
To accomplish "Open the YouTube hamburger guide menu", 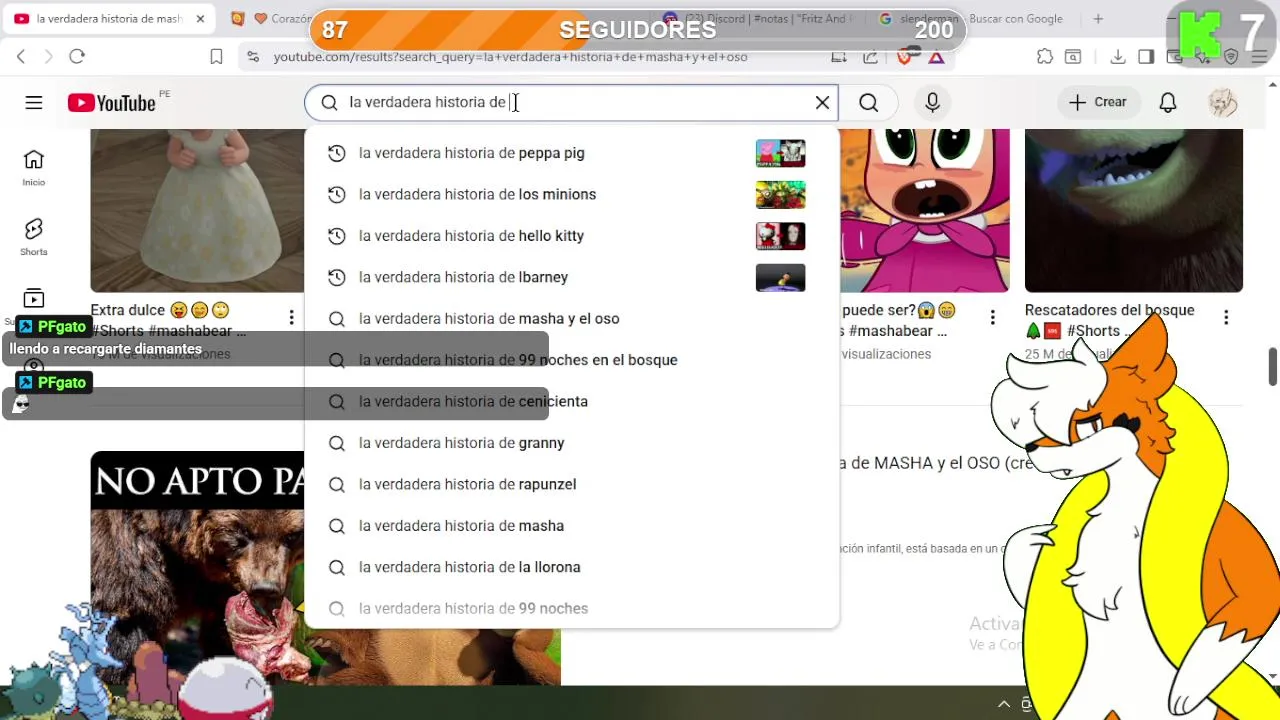I will click(34, 102).
